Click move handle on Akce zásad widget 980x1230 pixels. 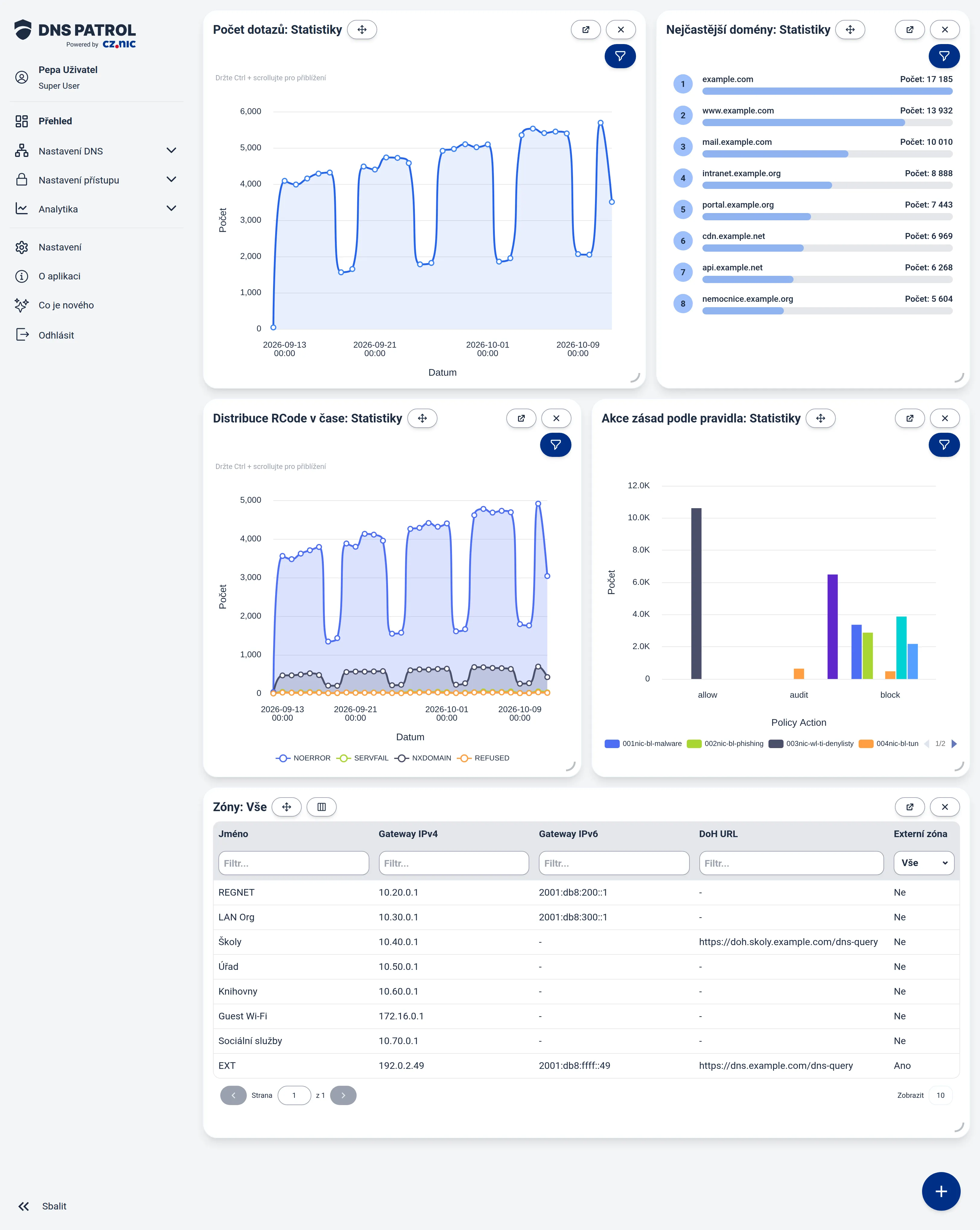[x=820, y=418]
